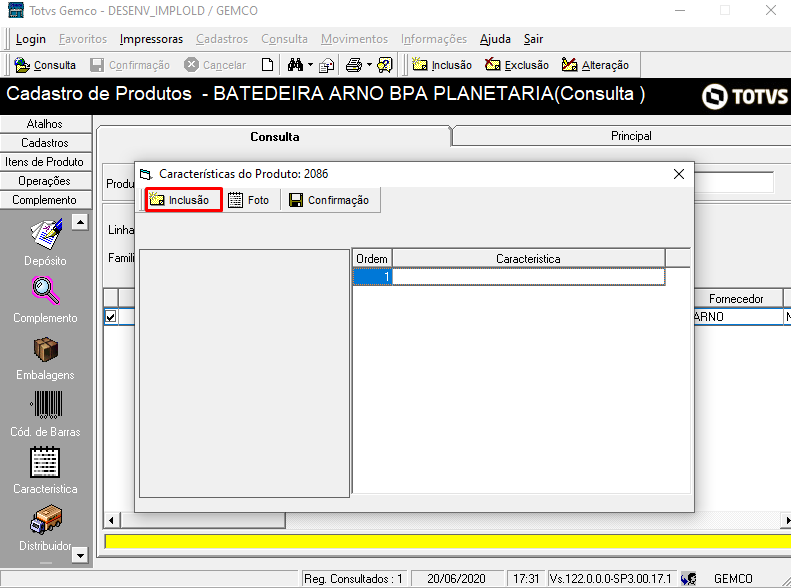Click the Caracteristica column header

528,259
